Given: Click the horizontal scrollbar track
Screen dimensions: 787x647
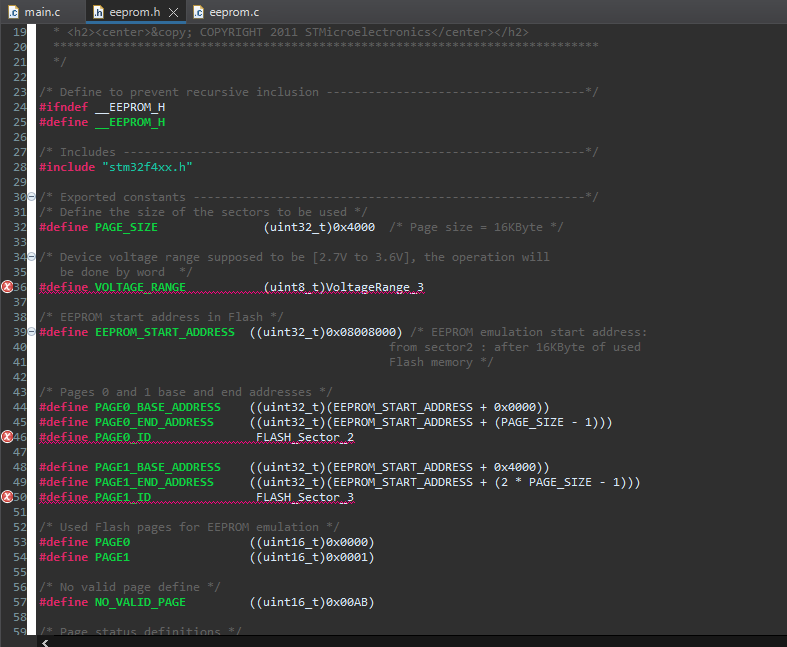Looking at the screenshot, I should [400, 641].
